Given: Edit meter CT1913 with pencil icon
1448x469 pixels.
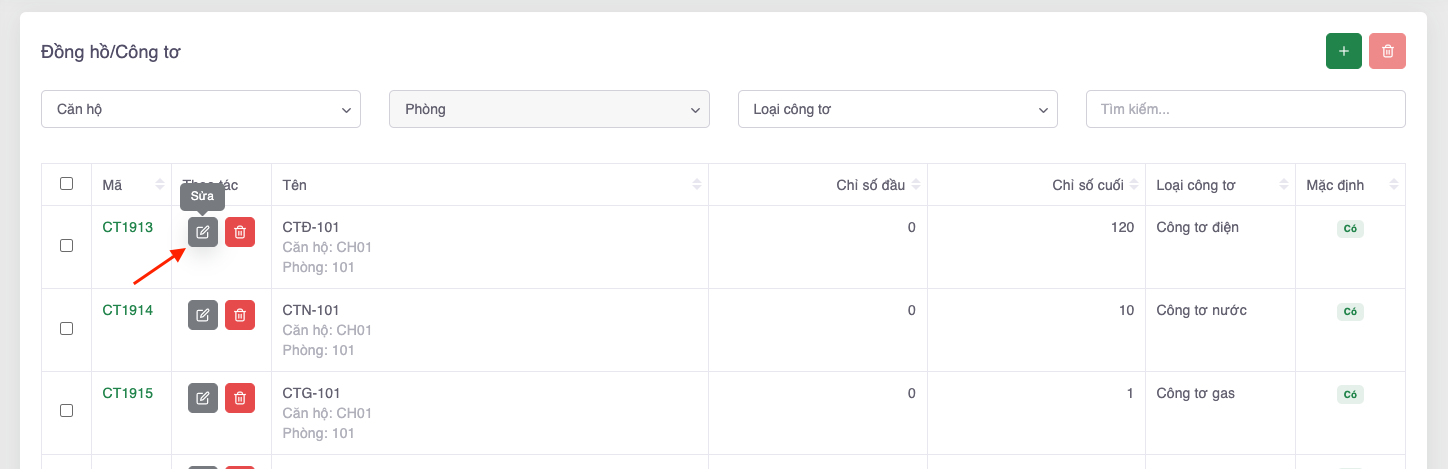Looking at the screenshot, I should (x=203, y=232).
